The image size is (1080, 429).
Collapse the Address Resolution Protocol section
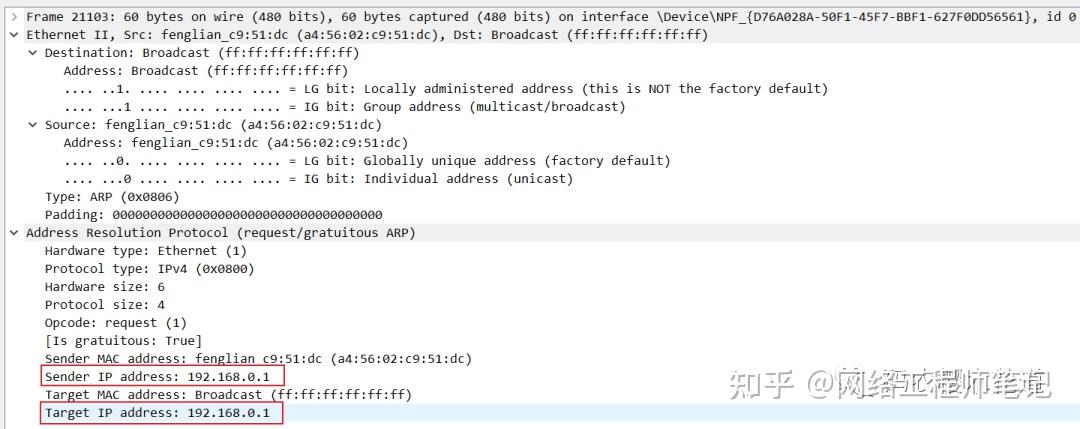pos(13,233)
